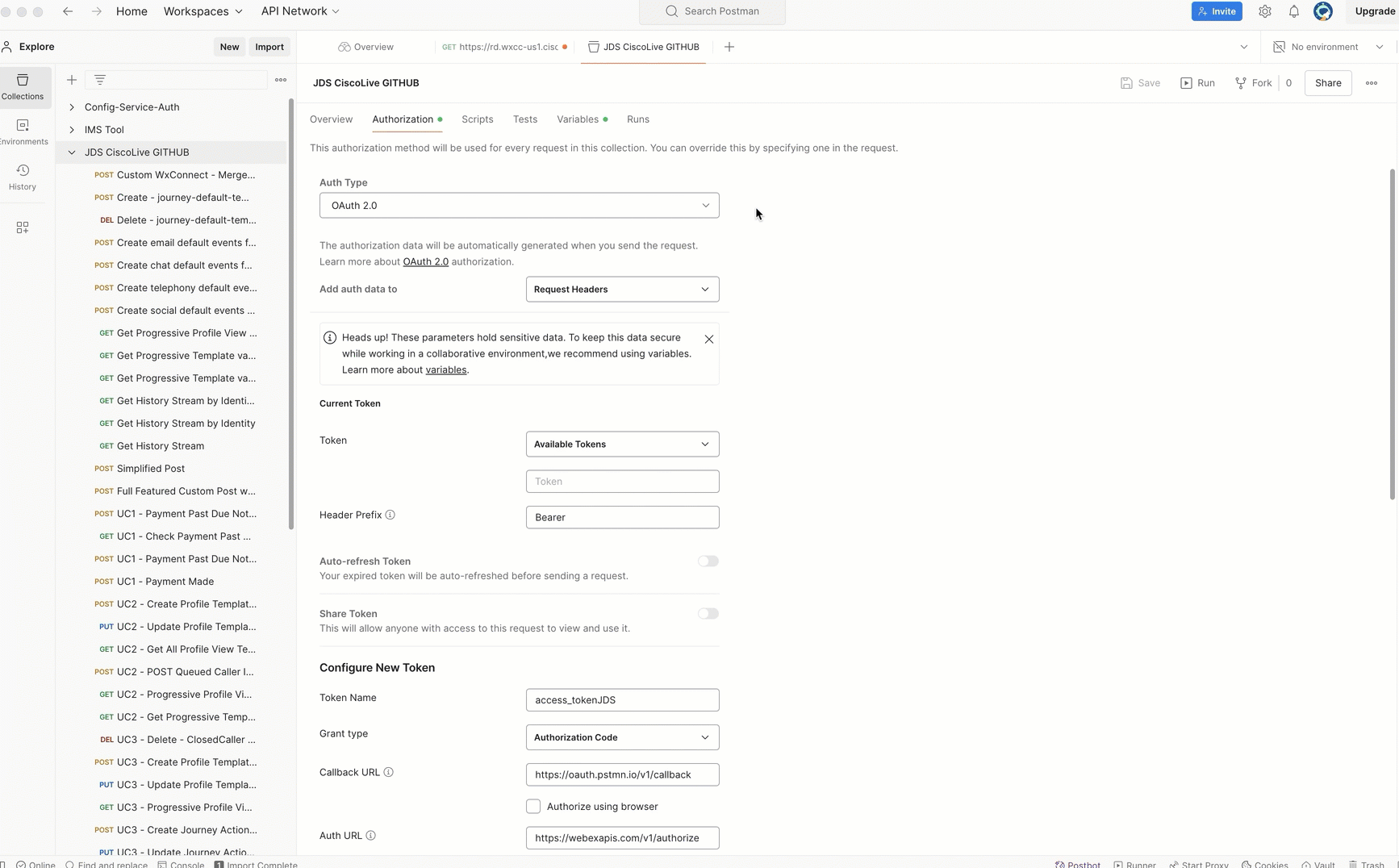
Task: Open new tab with plus icon
Action: (x=729, y=47)
